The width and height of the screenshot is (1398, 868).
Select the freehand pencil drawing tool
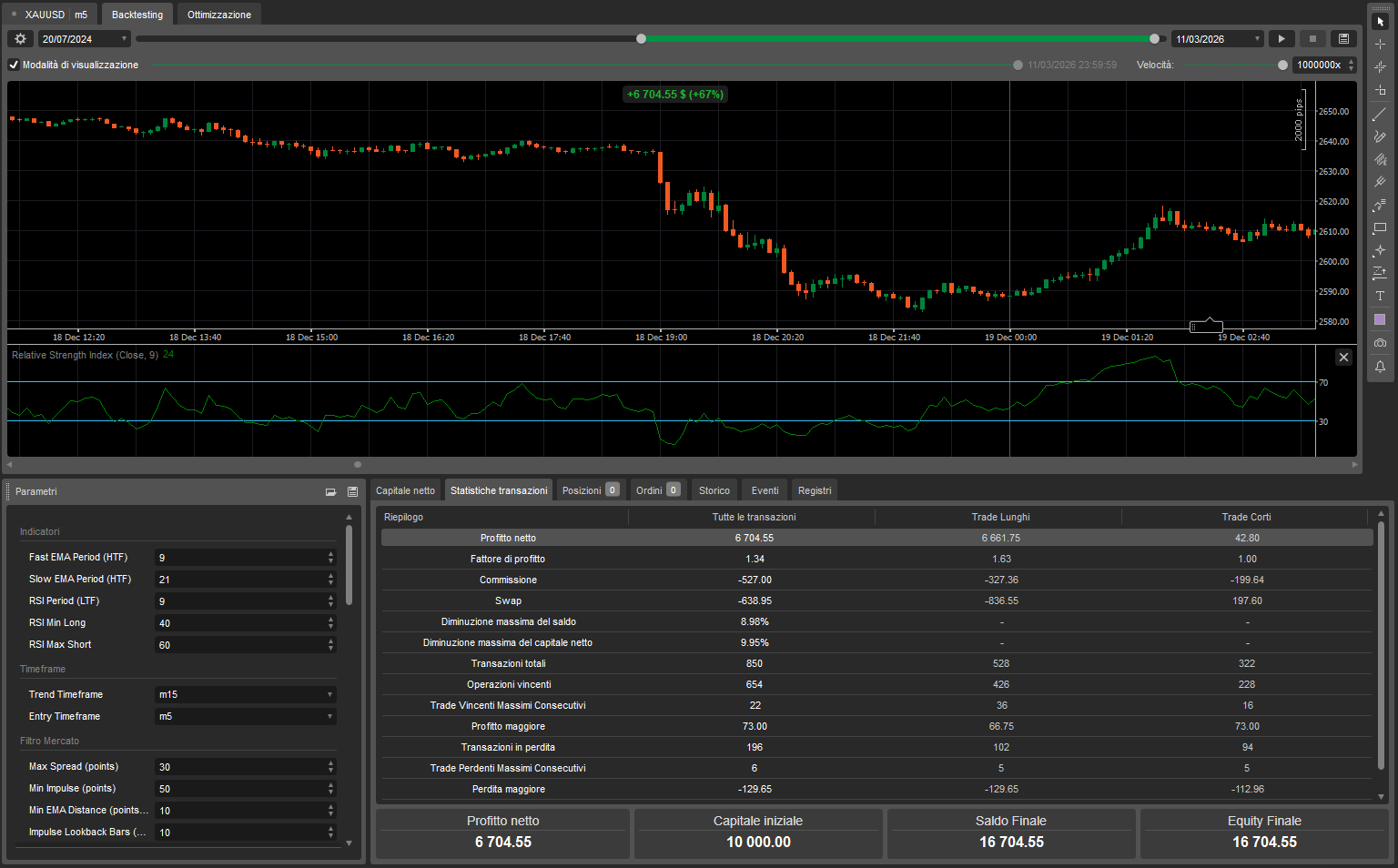coord(1380,136)
